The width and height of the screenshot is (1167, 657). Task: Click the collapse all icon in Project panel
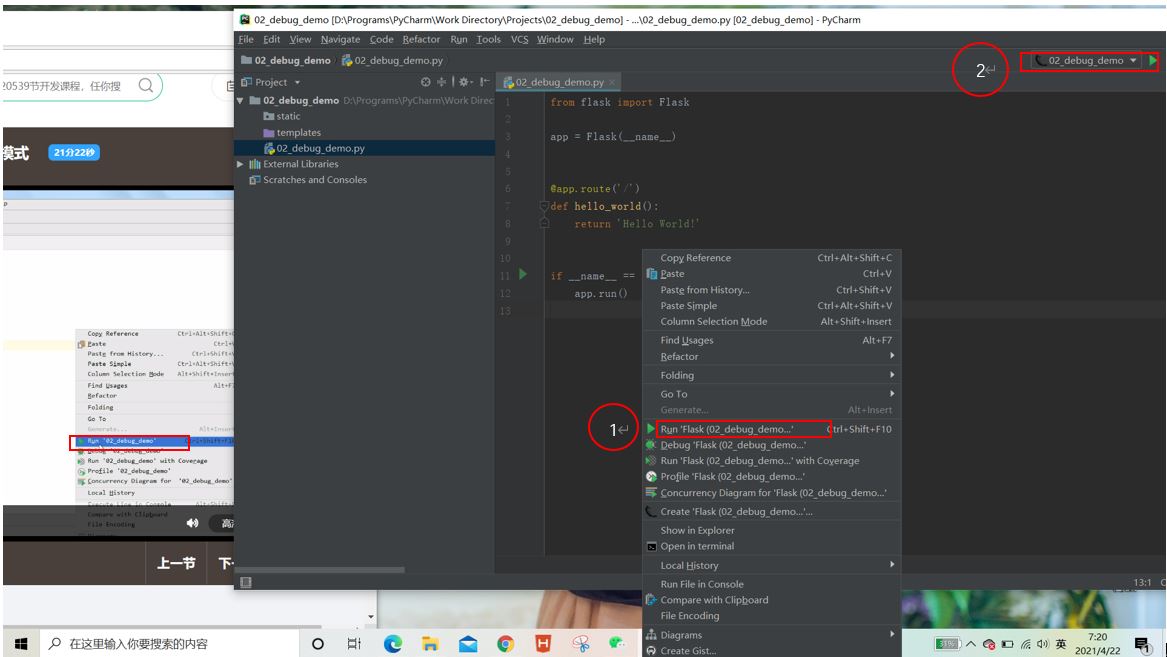pos(441,82)
